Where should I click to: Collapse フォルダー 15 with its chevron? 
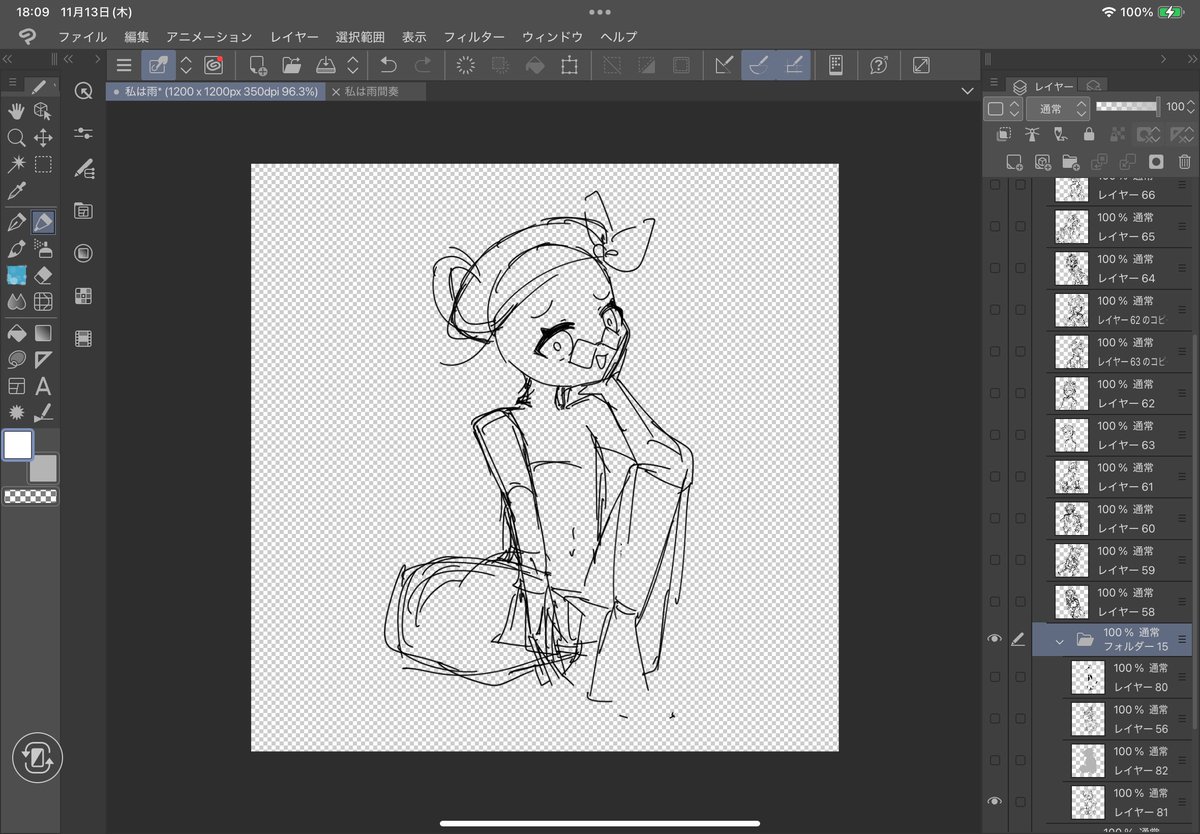coord(1059,641)
